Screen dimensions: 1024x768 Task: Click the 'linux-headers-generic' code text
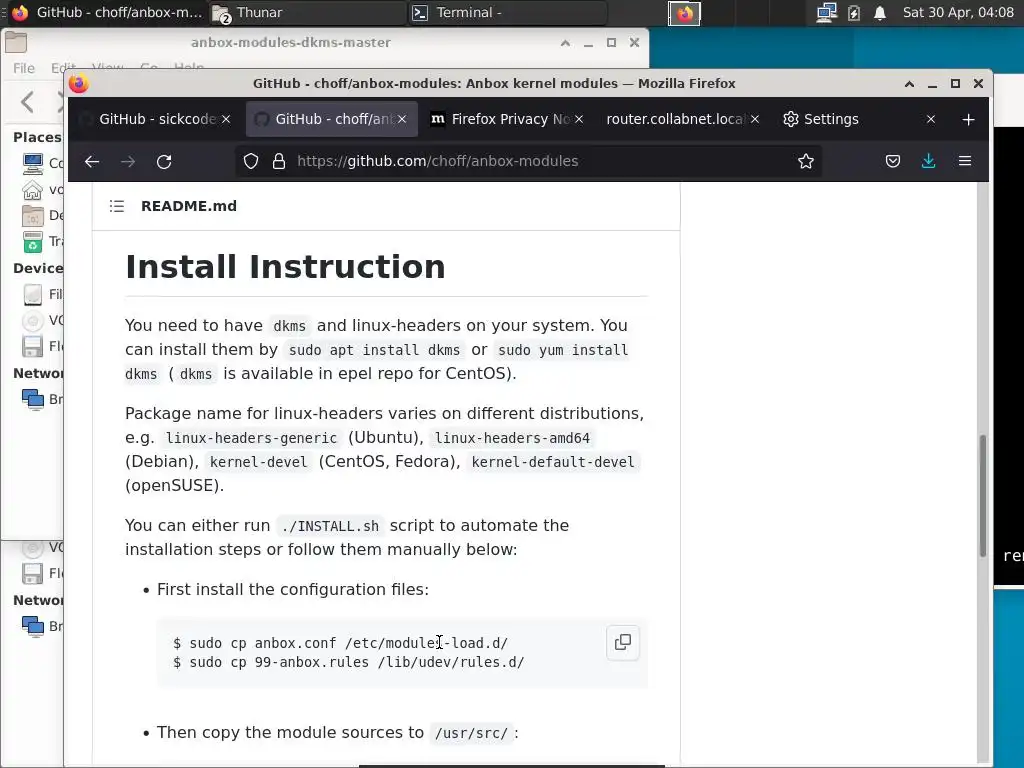[251, 438]
